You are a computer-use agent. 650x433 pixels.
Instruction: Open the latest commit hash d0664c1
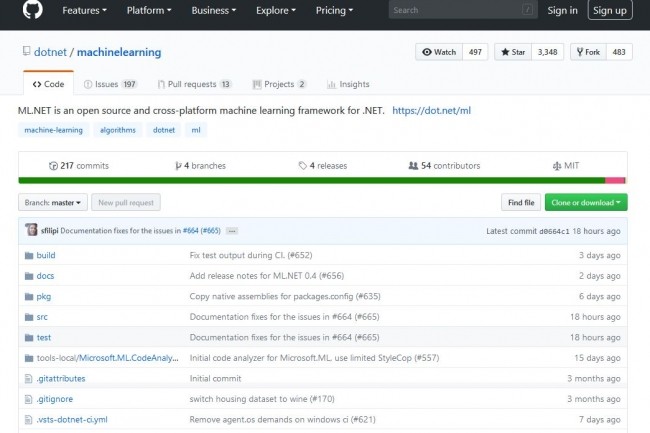[x=554, y=231]
